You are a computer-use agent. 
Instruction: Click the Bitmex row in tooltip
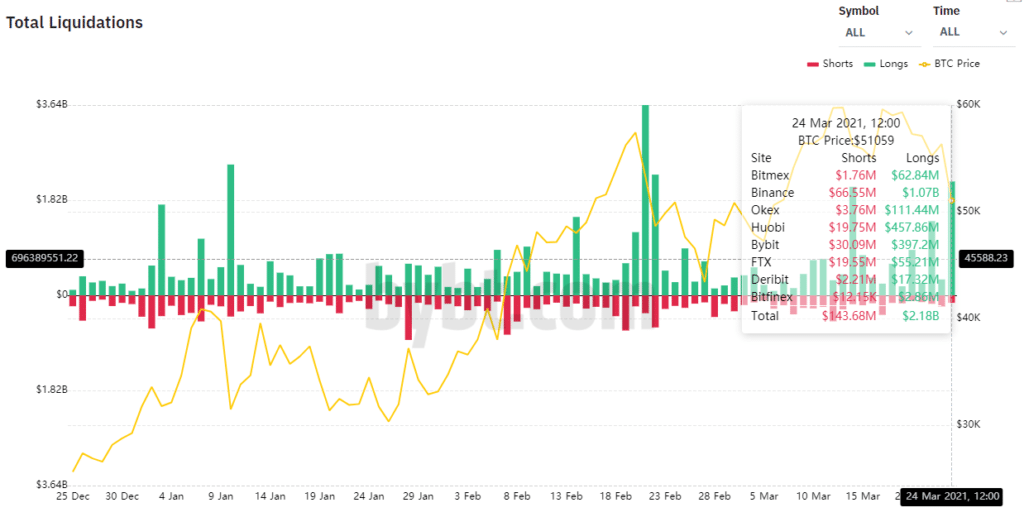[x=845, y=175]
